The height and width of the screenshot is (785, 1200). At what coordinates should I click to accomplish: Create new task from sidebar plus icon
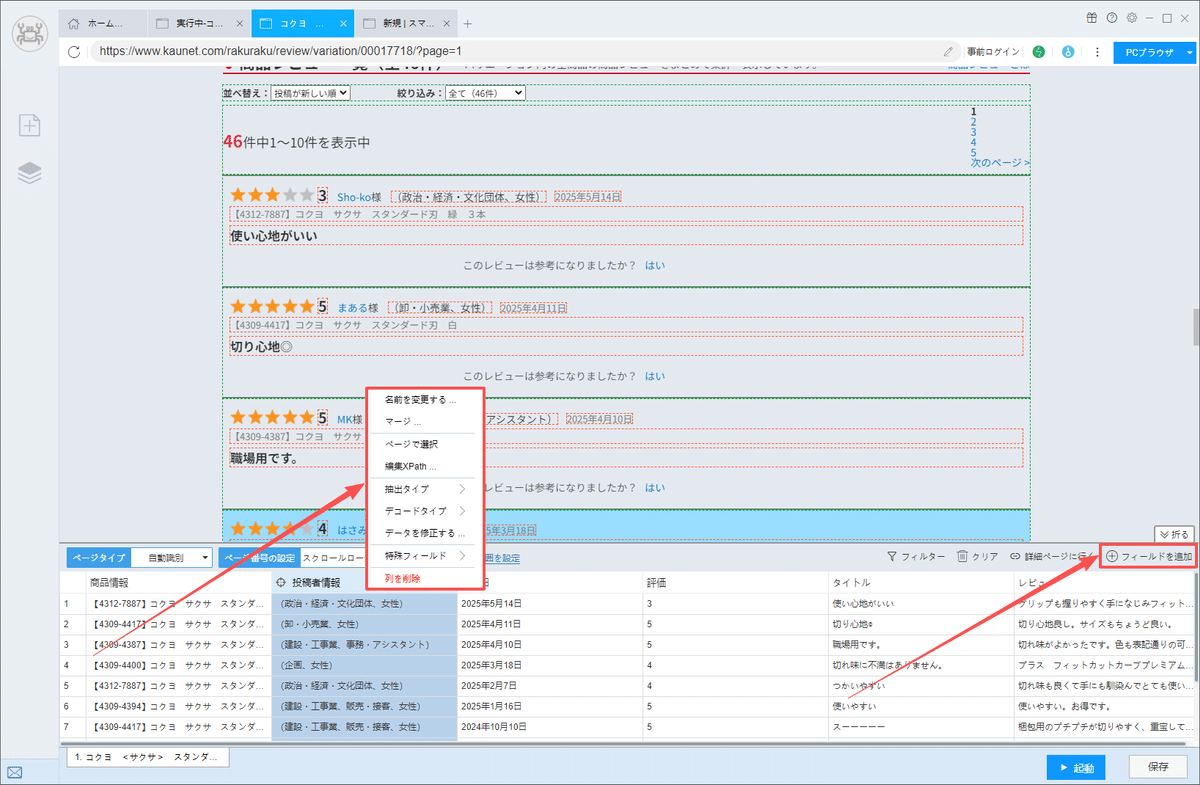(x=29, y=125)
